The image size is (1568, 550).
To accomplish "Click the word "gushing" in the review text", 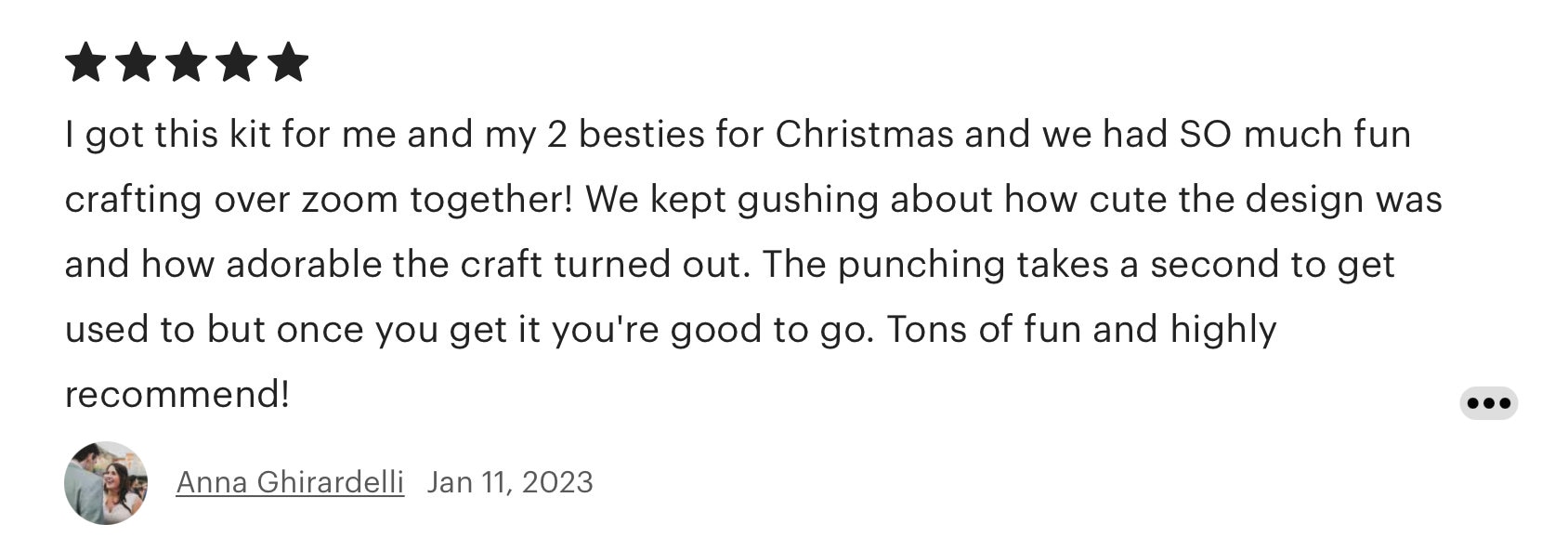I will pyautogui.click(x=808, y=202).
